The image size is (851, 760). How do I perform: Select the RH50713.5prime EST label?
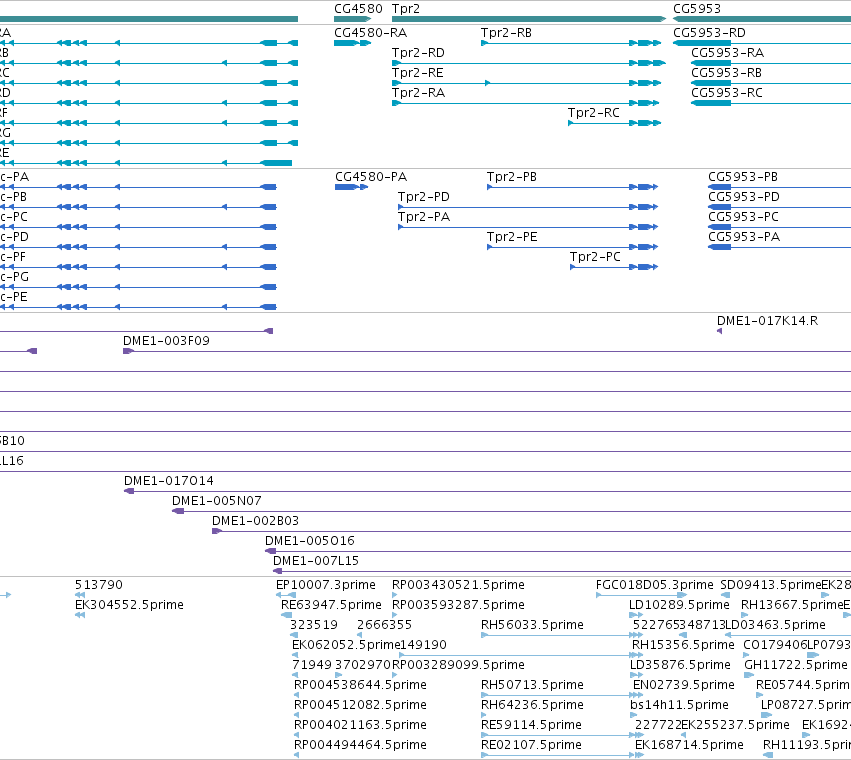tap(532, 685)
